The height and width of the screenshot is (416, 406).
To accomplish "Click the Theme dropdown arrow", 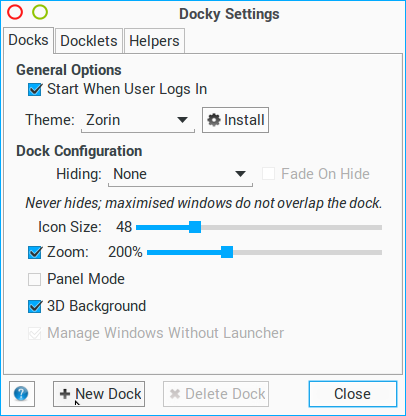I will (x=182, y=120).
